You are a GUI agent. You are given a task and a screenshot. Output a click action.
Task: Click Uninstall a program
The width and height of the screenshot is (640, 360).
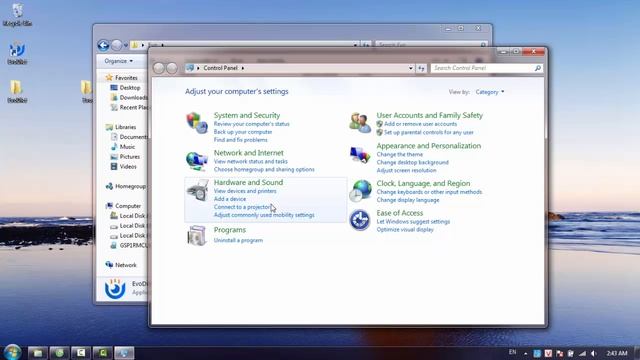(238, 240)
